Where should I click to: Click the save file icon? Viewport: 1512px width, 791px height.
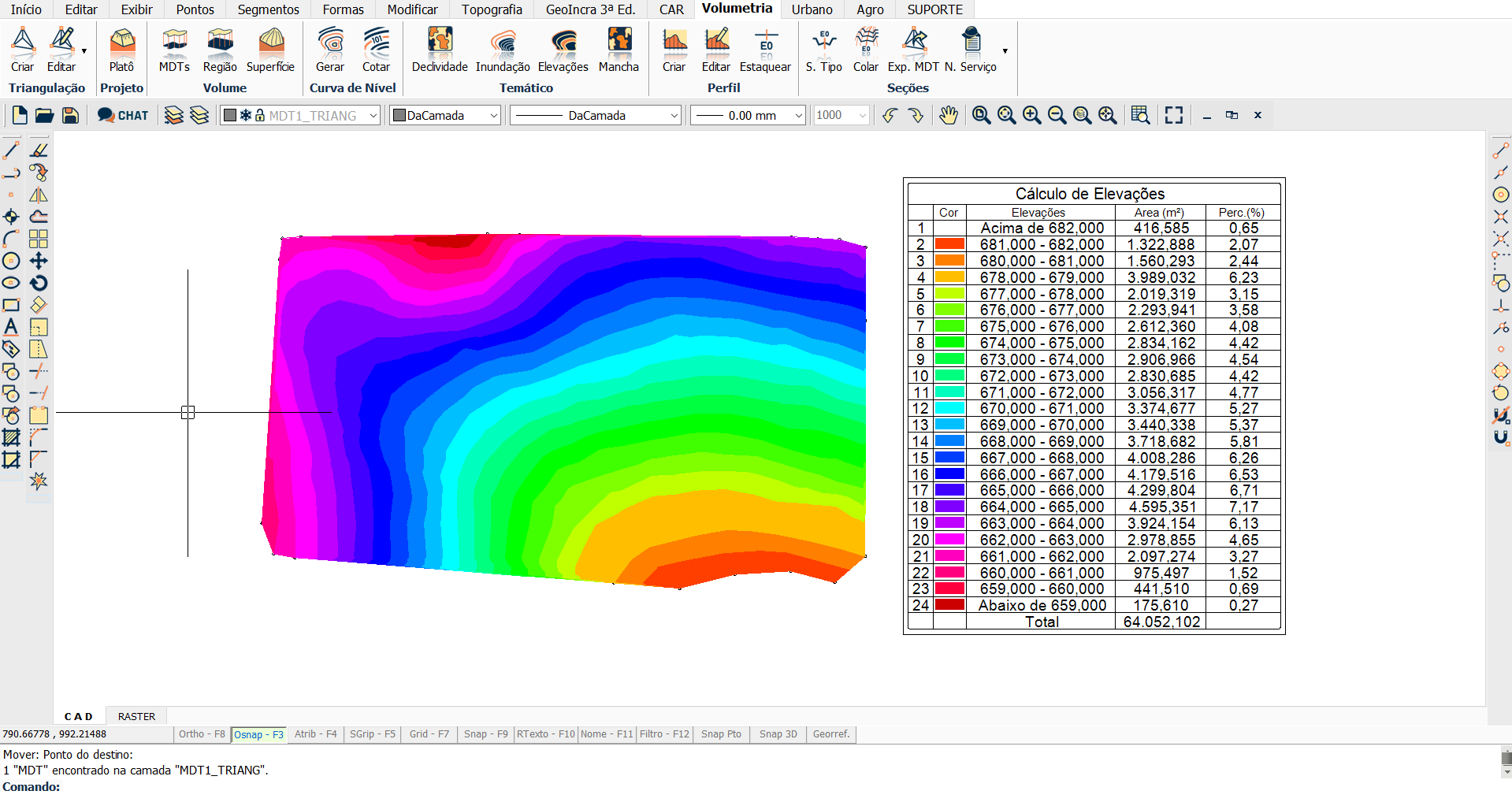tap(71, 116)
